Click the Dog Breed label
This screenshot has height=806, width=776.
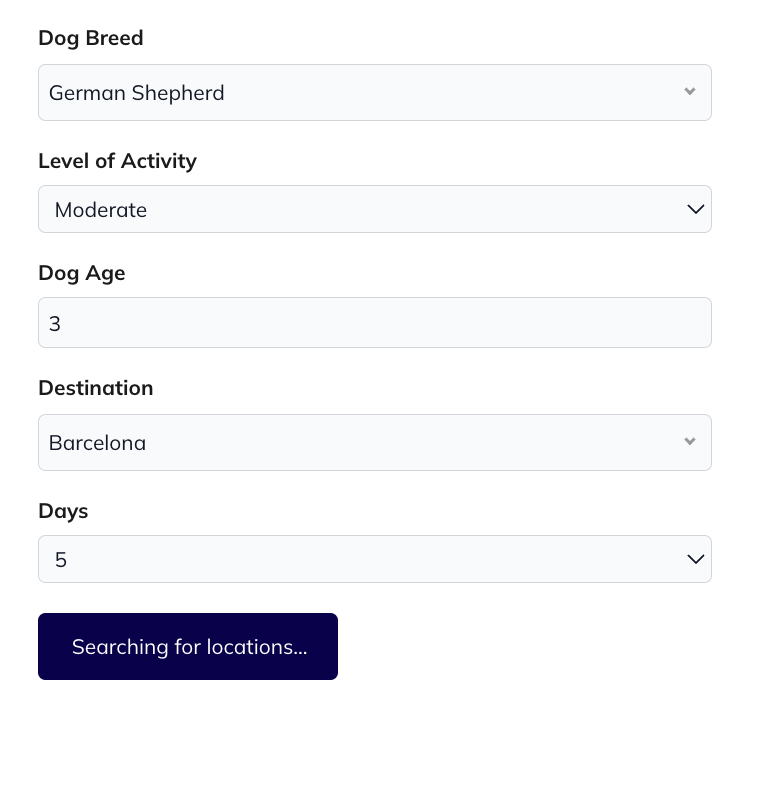(91, 38)
